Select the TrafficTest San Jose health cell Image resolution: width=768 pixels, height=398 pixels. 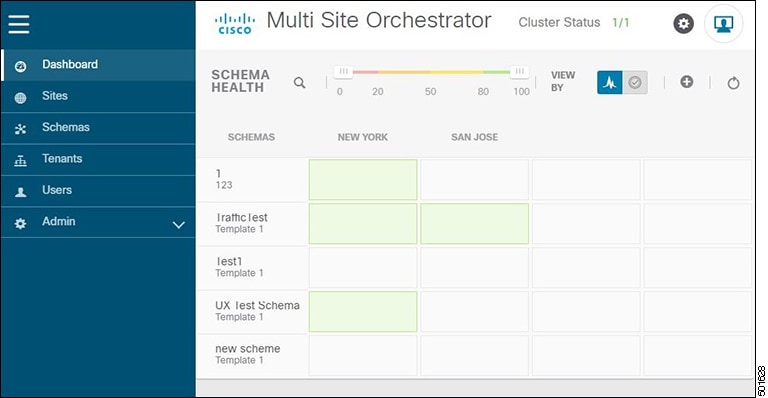[x=475, y=224]
